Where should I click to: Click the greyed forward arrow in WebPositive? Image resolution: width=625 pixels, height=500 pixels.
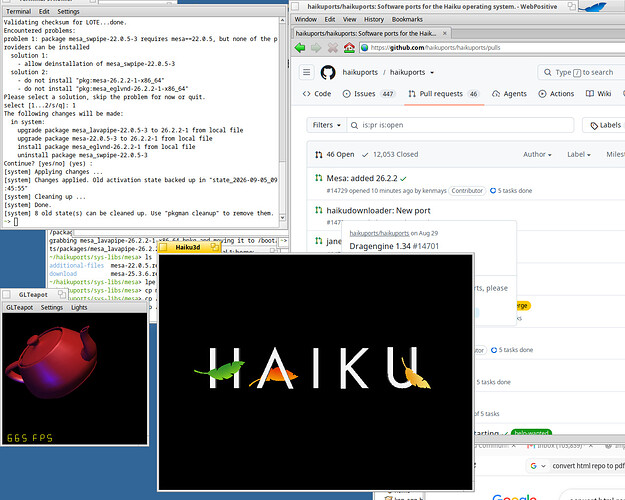point(316,48)
